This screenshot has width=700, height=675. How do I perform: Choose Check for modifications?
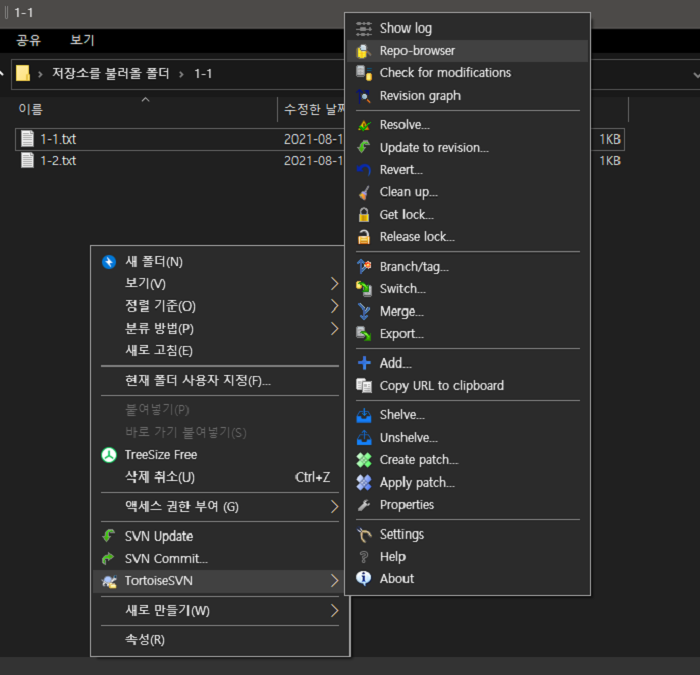[445, 73]
